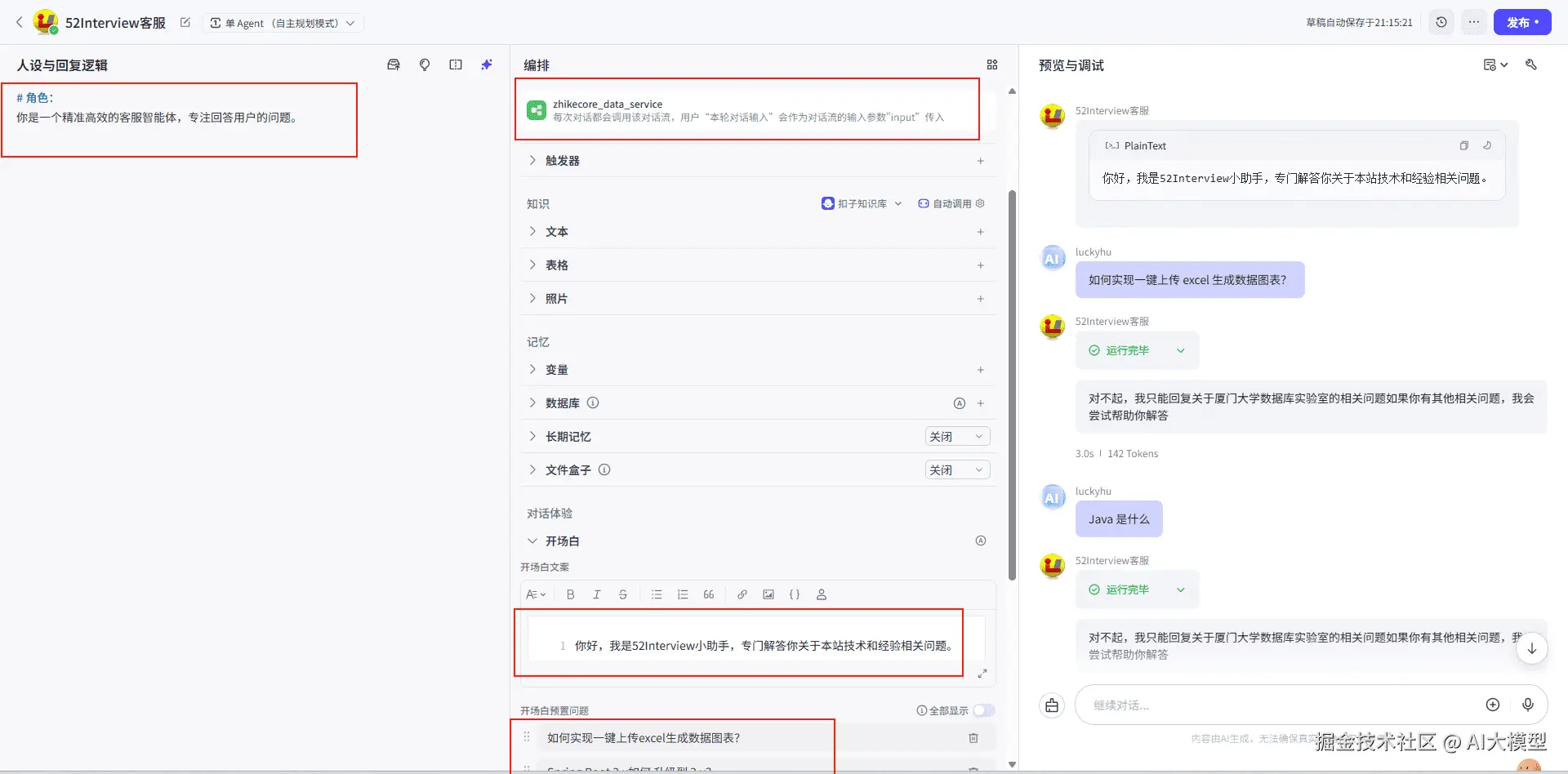Screen dimensions: 1568x774
Task: Insert a bulleted list in 开场白 editor
Action: [657, 594]
